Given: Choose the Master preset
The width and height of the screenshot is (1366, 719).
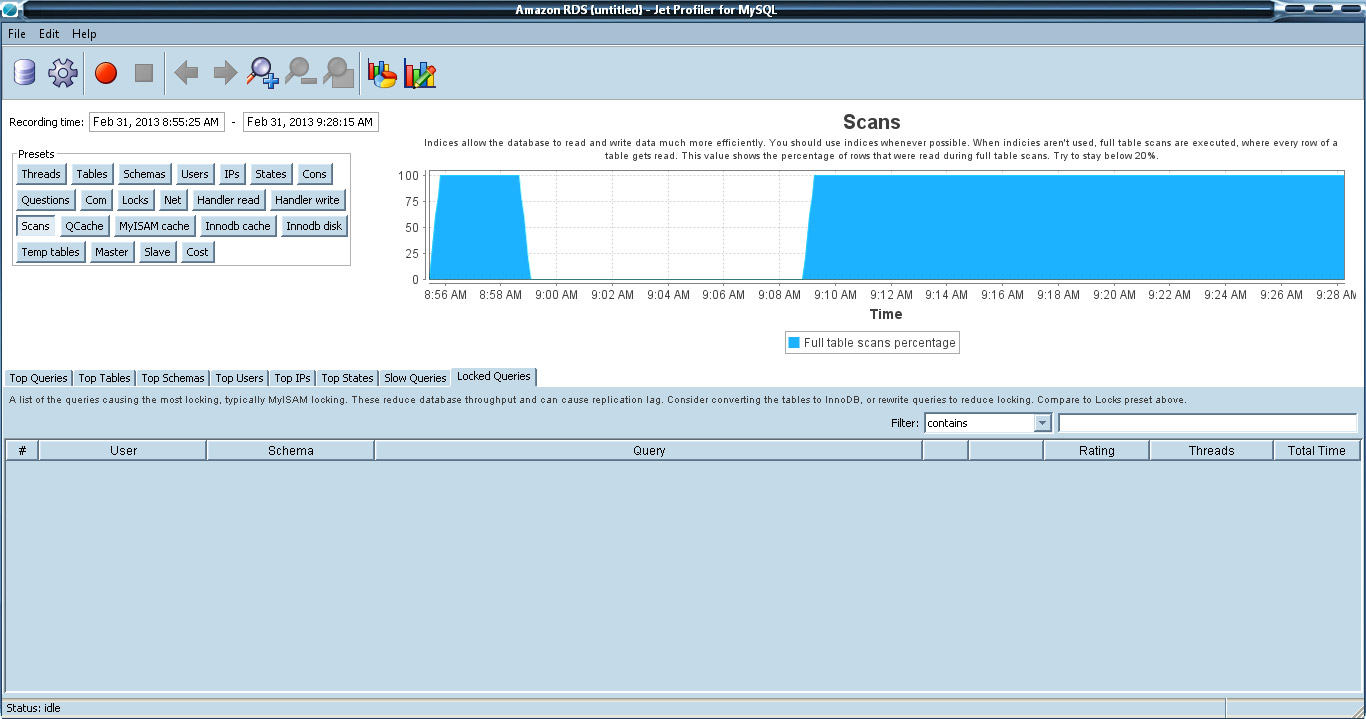Looking at the screenshot, I should [112, 252].
